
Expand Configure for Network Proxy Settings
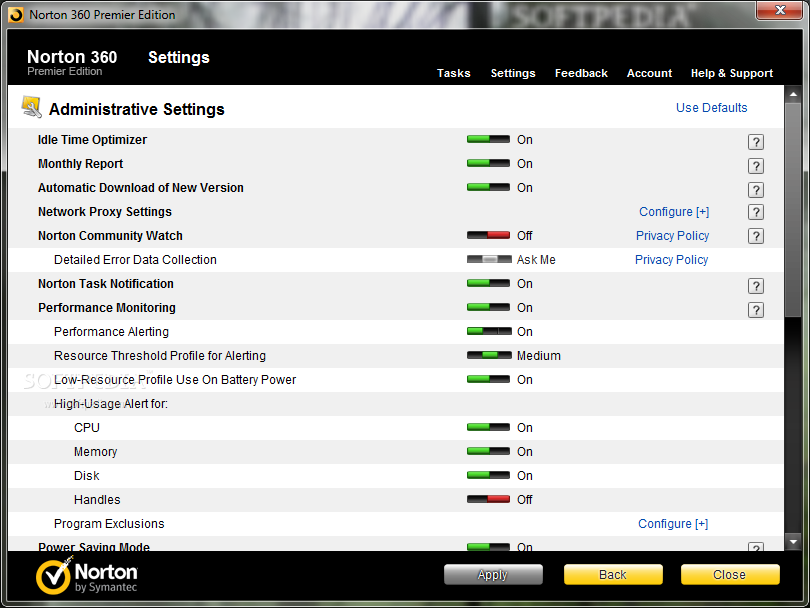pos(674,212)
